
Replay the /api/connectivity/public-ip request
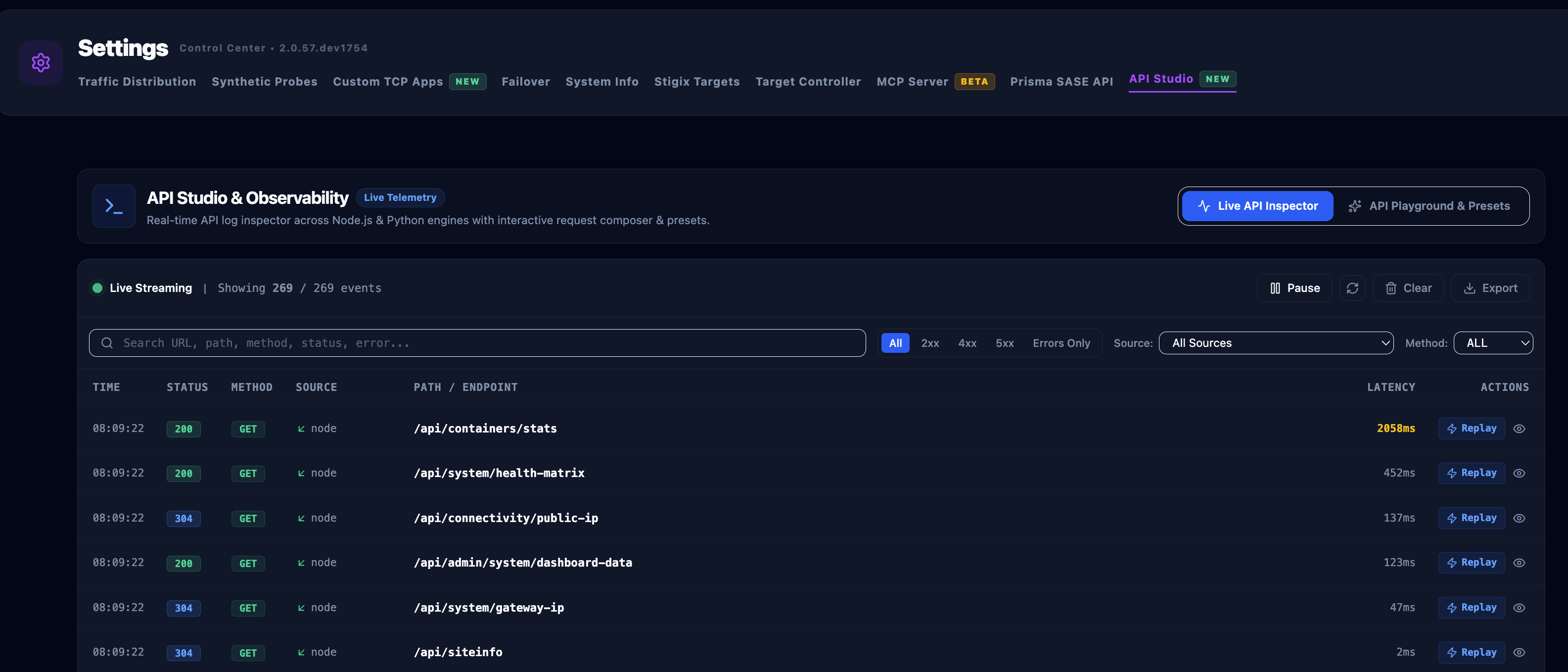point(1471,518)
